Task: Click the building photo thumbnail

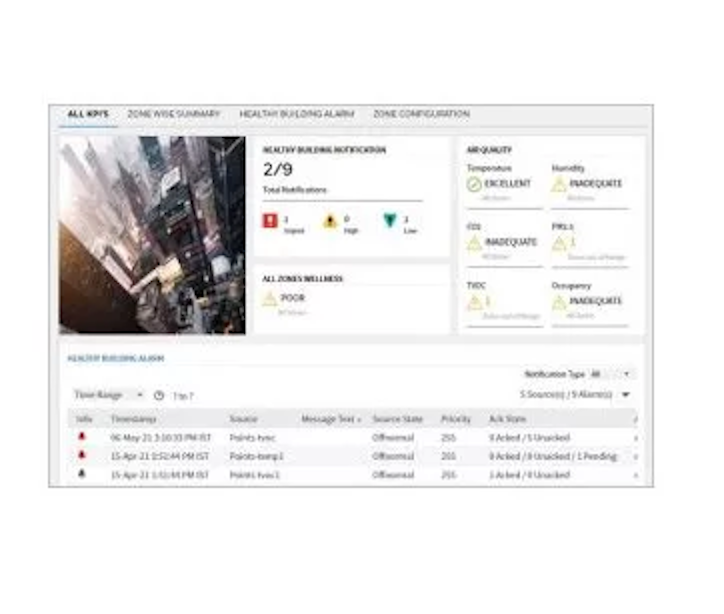Action: click(152, 235)
